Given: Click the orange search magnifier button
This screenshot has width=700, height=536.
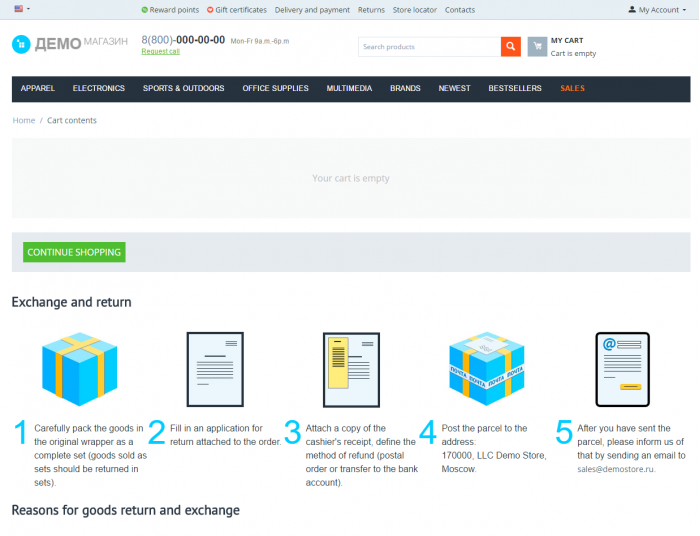Looking at the screenshot, I should 511,47.
